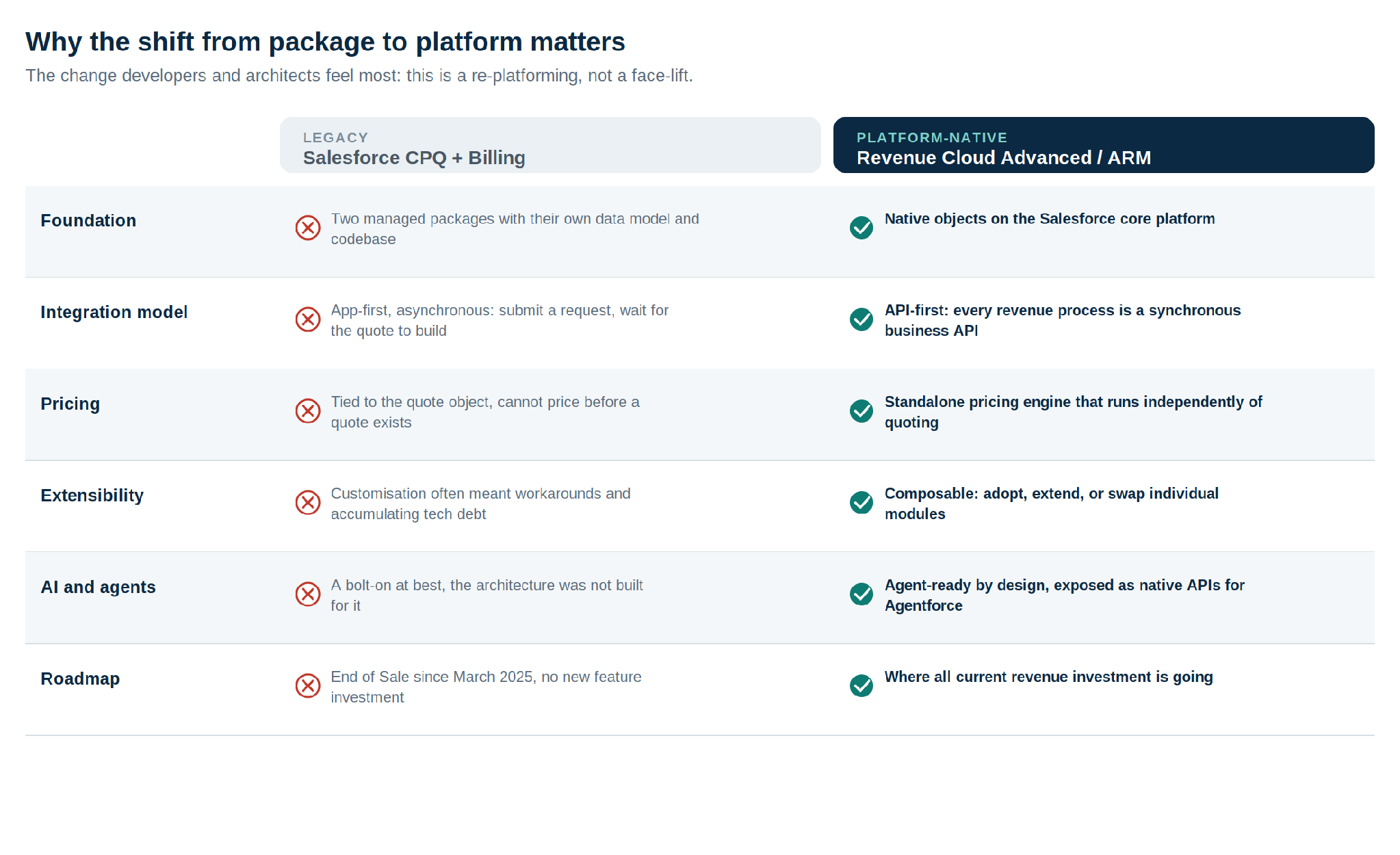Click the red X icon in AI and agents row
This screenshot has width=1400, height=855.
coord(308,594)
